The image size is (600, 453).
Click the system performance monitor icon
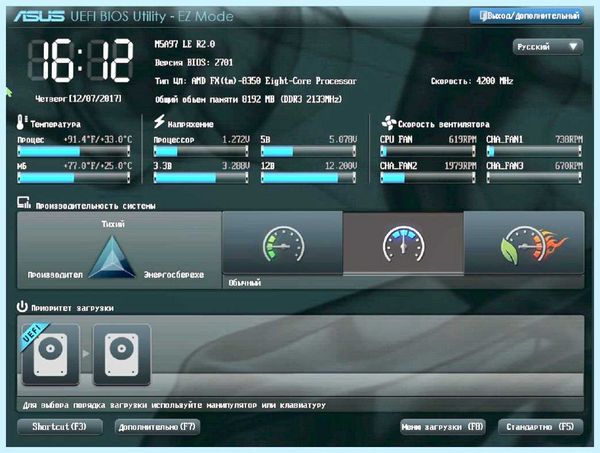point(24,203)
